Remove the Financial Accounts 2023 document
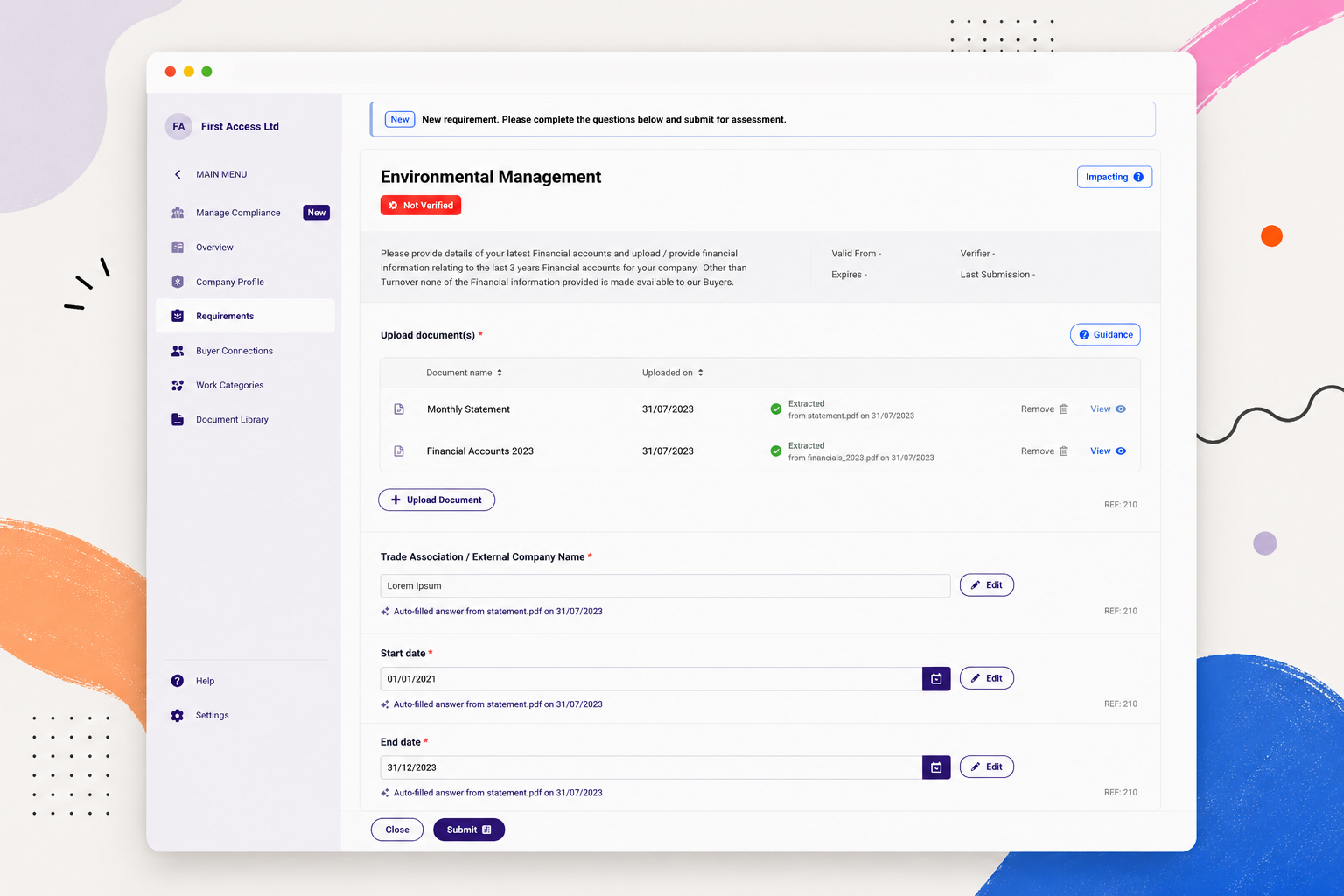Image resolution: width=1344 pixels, height=896 pixels. (1045, 451)
